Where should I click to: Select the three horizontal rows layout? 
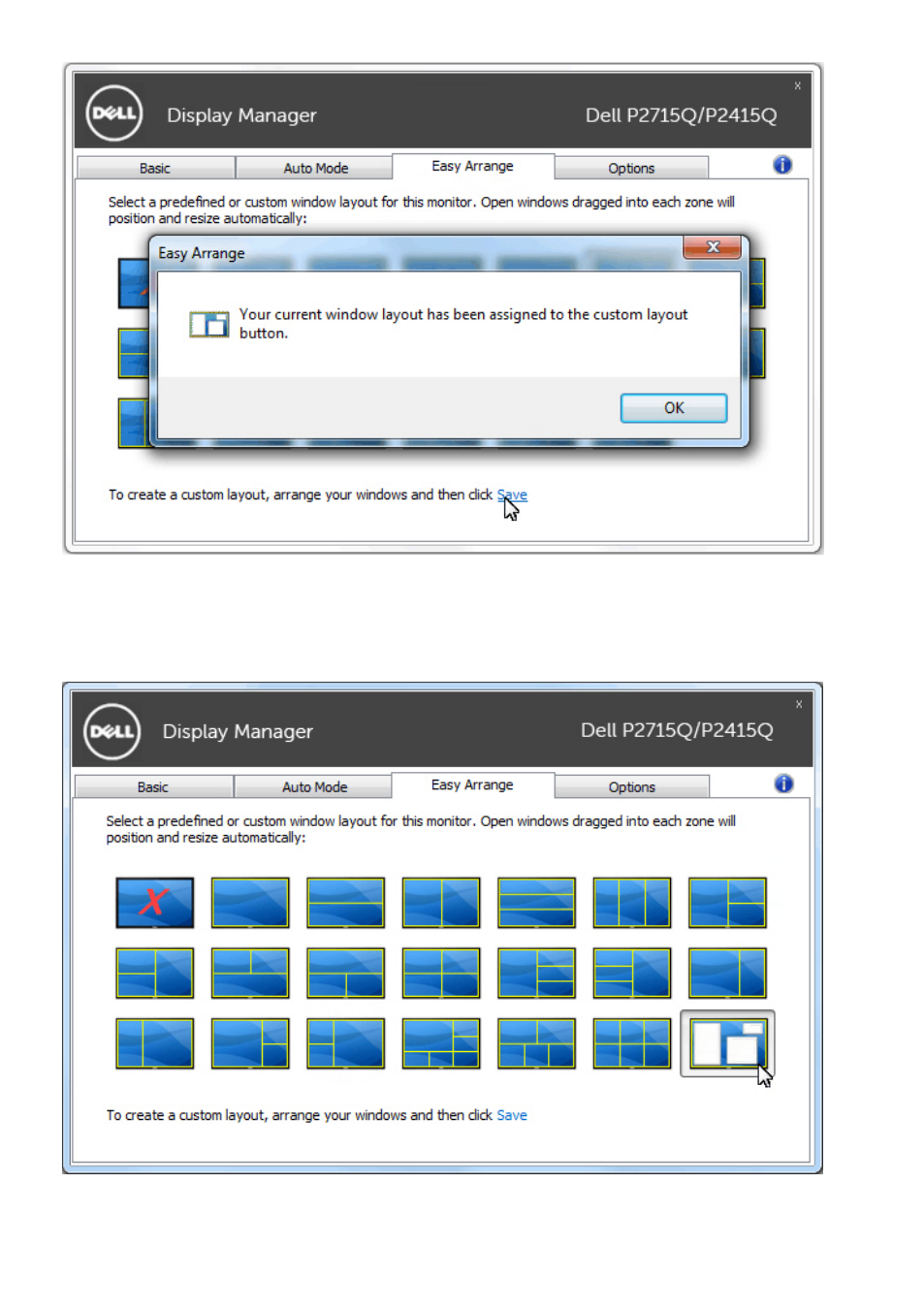tap(536, 903)
